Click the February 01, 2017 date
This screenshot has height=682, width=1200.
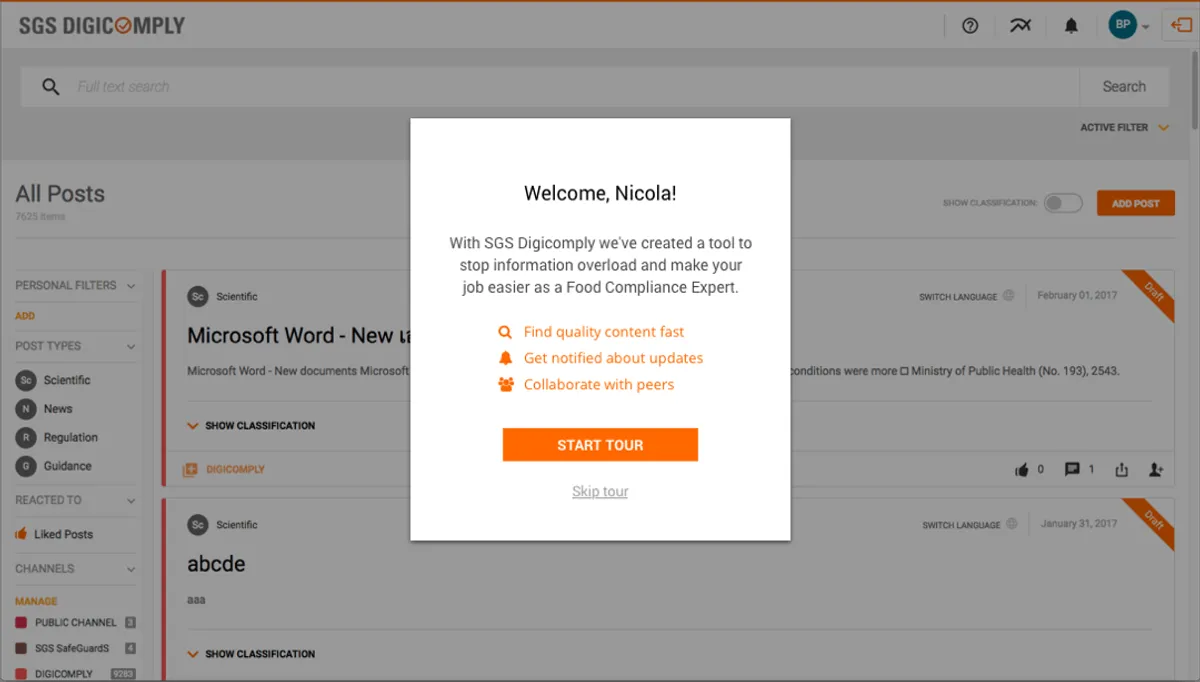pyautogui.click(x=1077, y=296)
